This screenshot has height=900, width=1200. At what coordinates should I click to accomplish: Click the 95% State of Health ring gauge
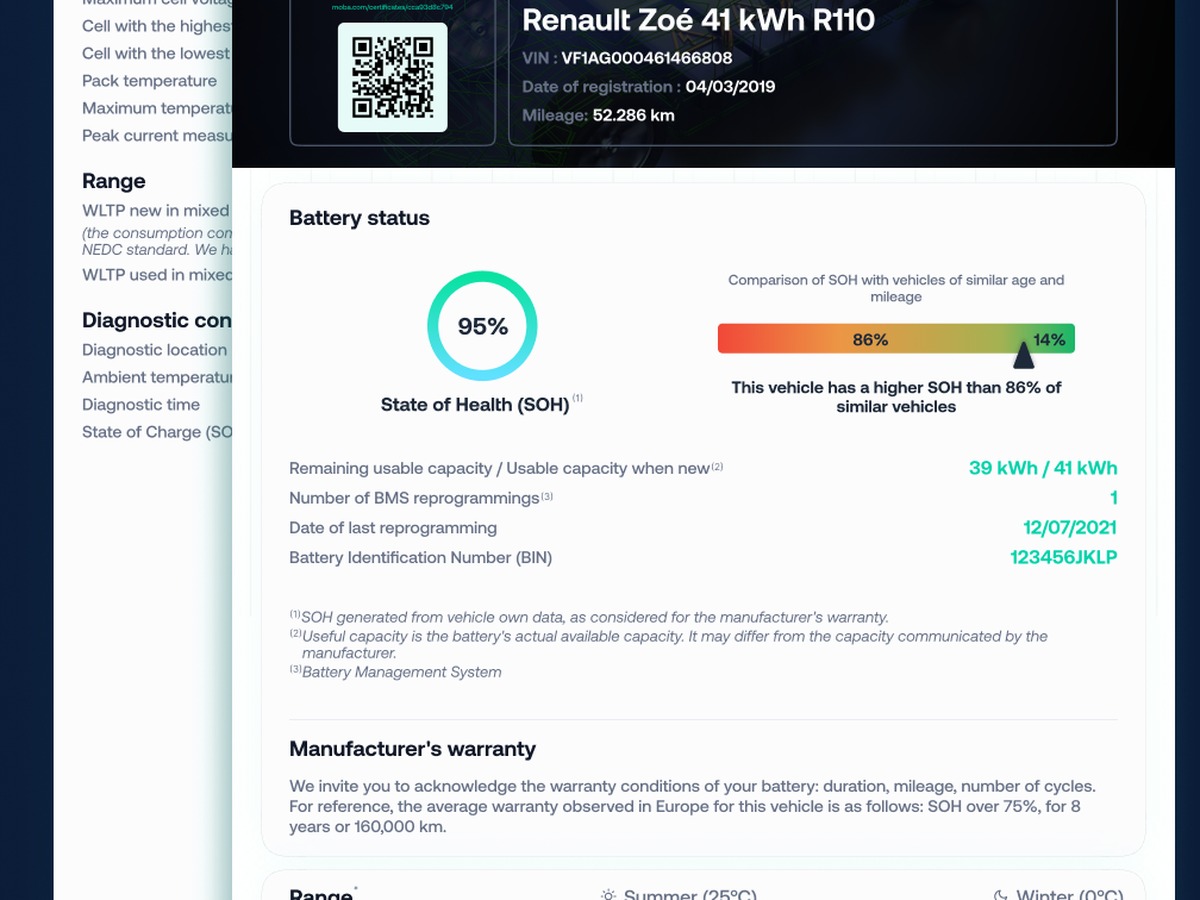pos(482,326)
